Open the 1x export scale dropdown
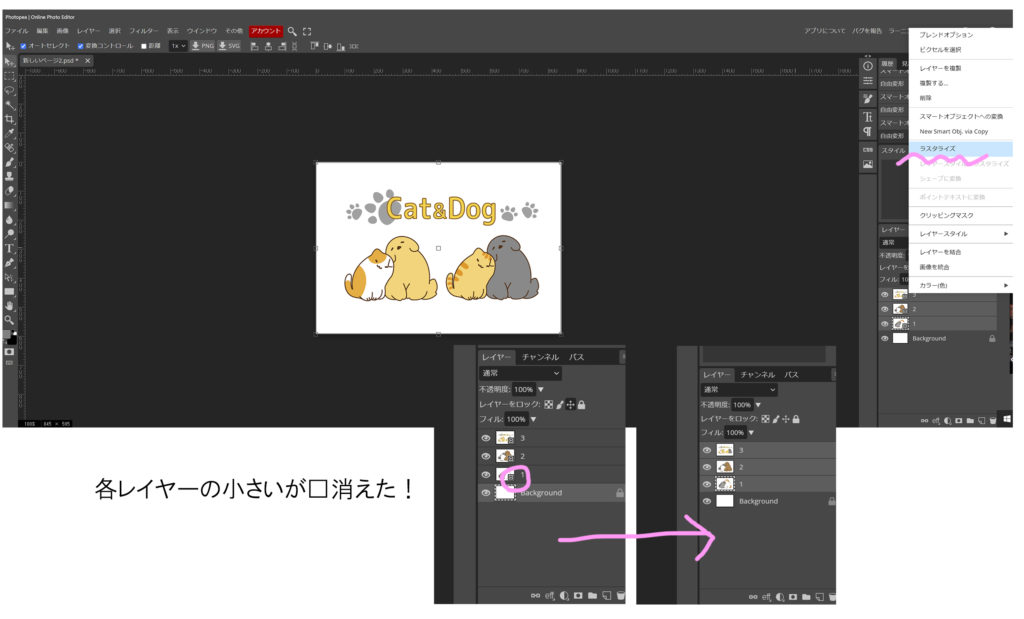Viewport: 1024px width, 619px height. [x=178, y=46]
